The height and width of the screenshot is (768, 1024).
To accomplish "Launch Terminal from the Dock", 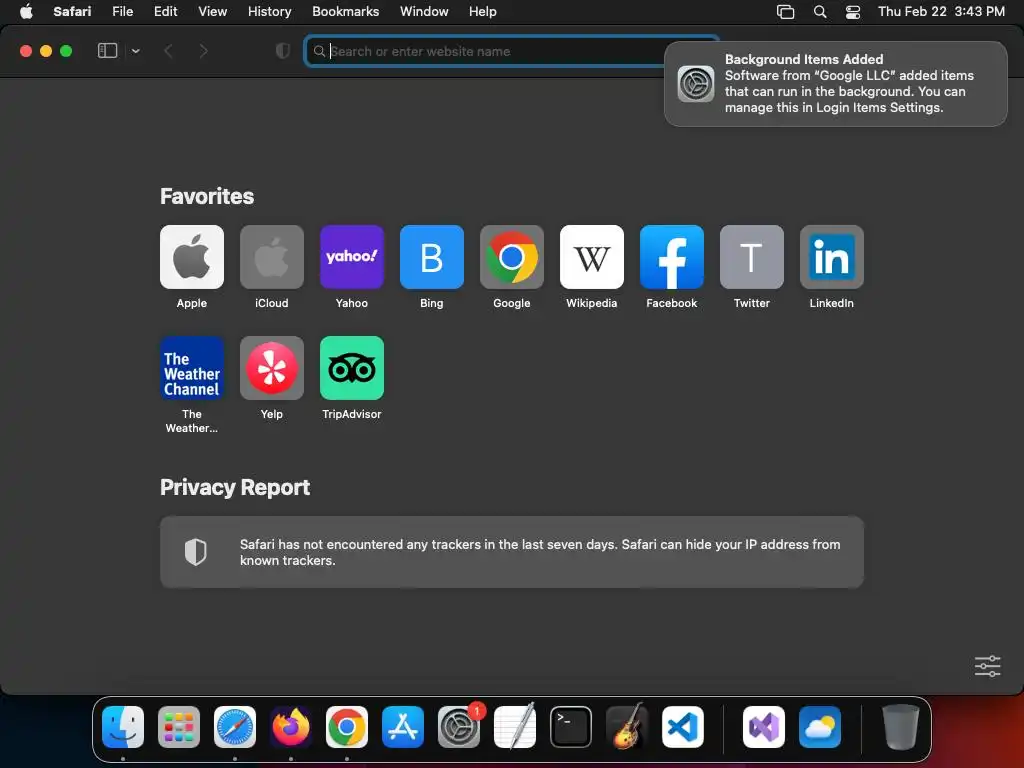I will 571,726.
